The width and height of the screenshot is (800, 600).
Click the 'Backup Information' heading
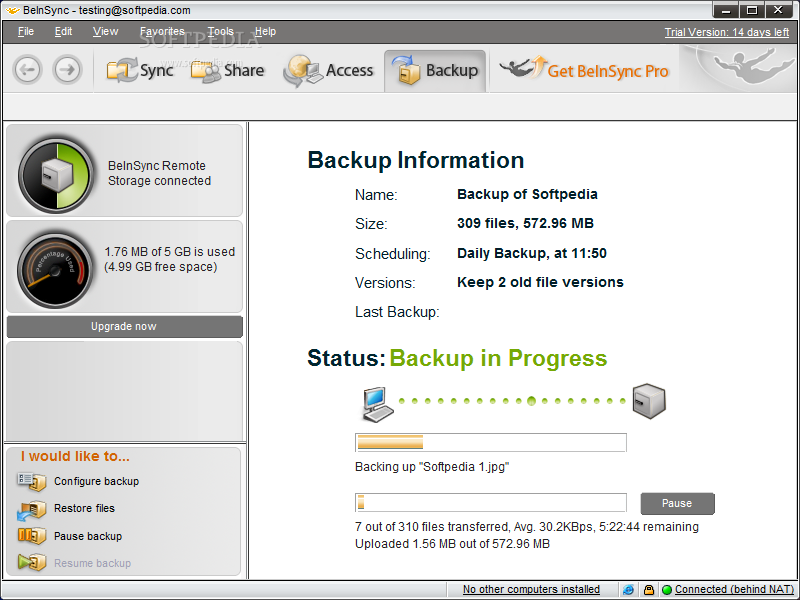[x=416, y=160]
